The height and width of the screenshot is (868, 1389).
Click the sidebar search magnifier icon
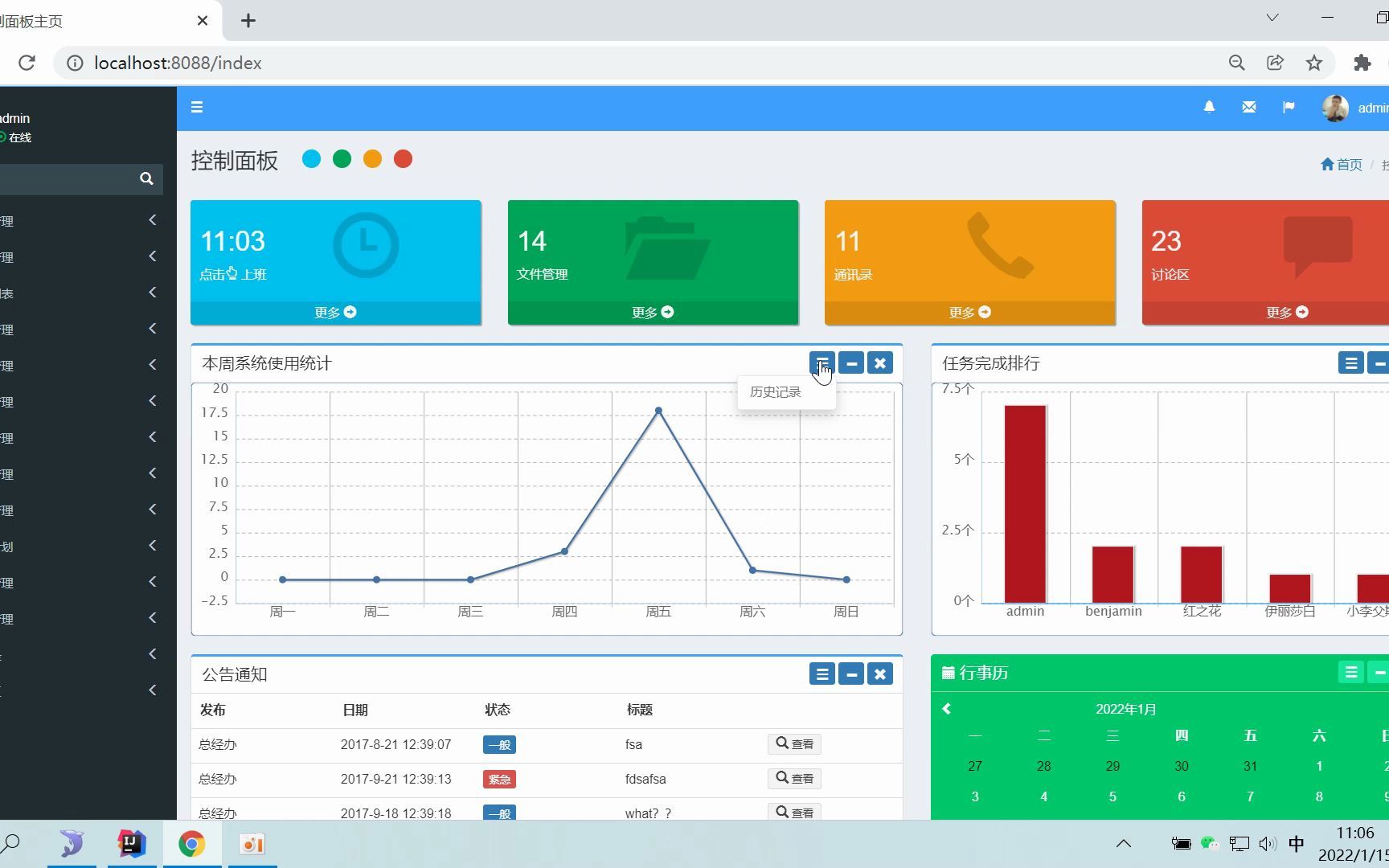(146, 178)
